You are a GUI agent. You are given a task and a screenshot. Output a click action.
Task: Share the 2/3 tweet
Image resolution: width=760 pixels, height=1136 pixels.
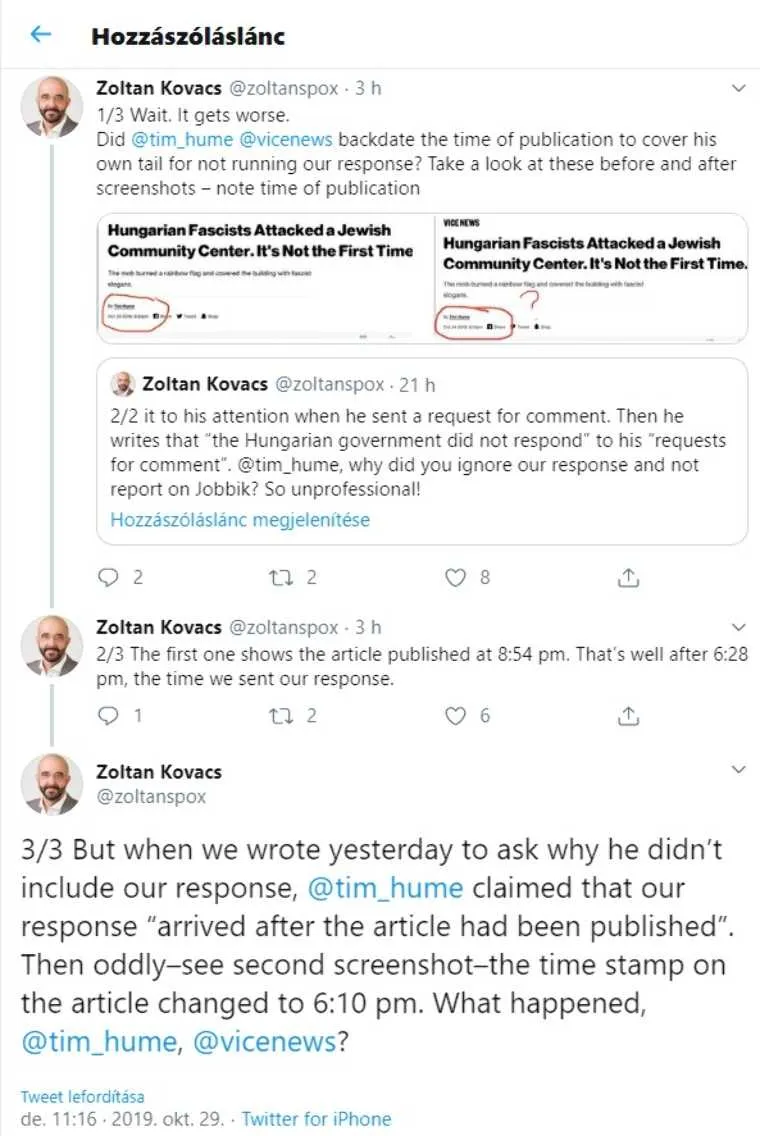tap(628, 715)
